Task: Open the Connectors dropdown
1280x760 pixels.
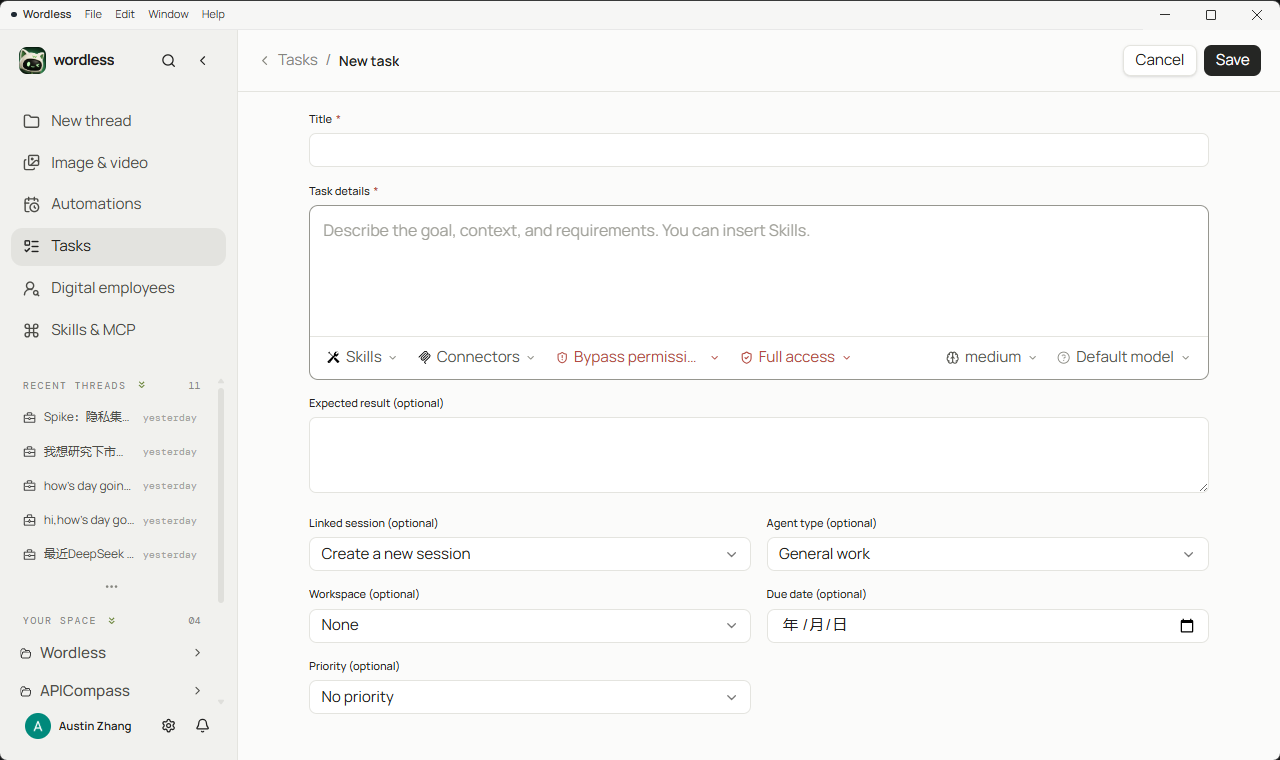Action: coord(477,358)
